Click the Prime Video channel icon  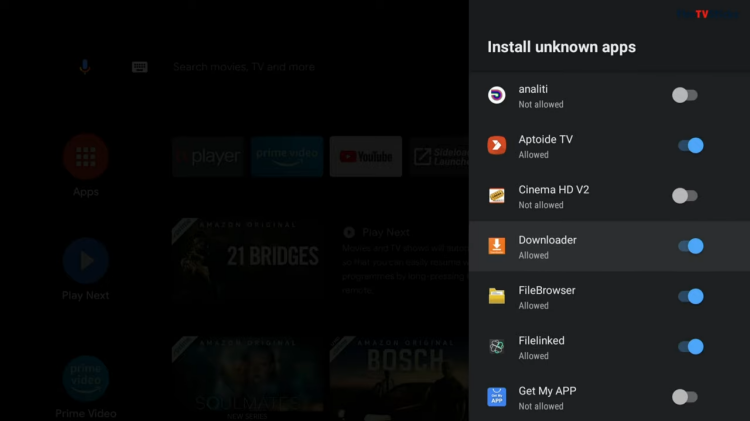coord(86,378)
